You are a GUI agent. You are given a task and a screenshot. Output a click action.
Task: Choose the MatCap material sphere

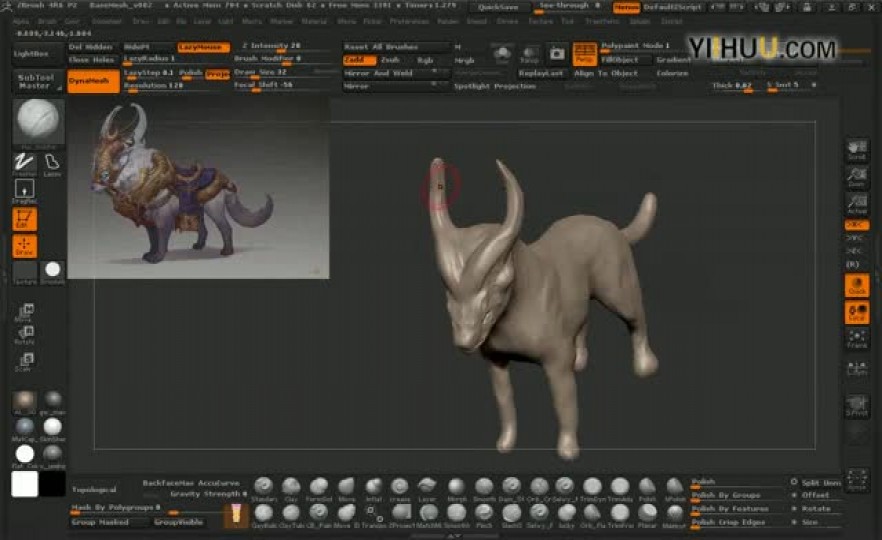24,427
